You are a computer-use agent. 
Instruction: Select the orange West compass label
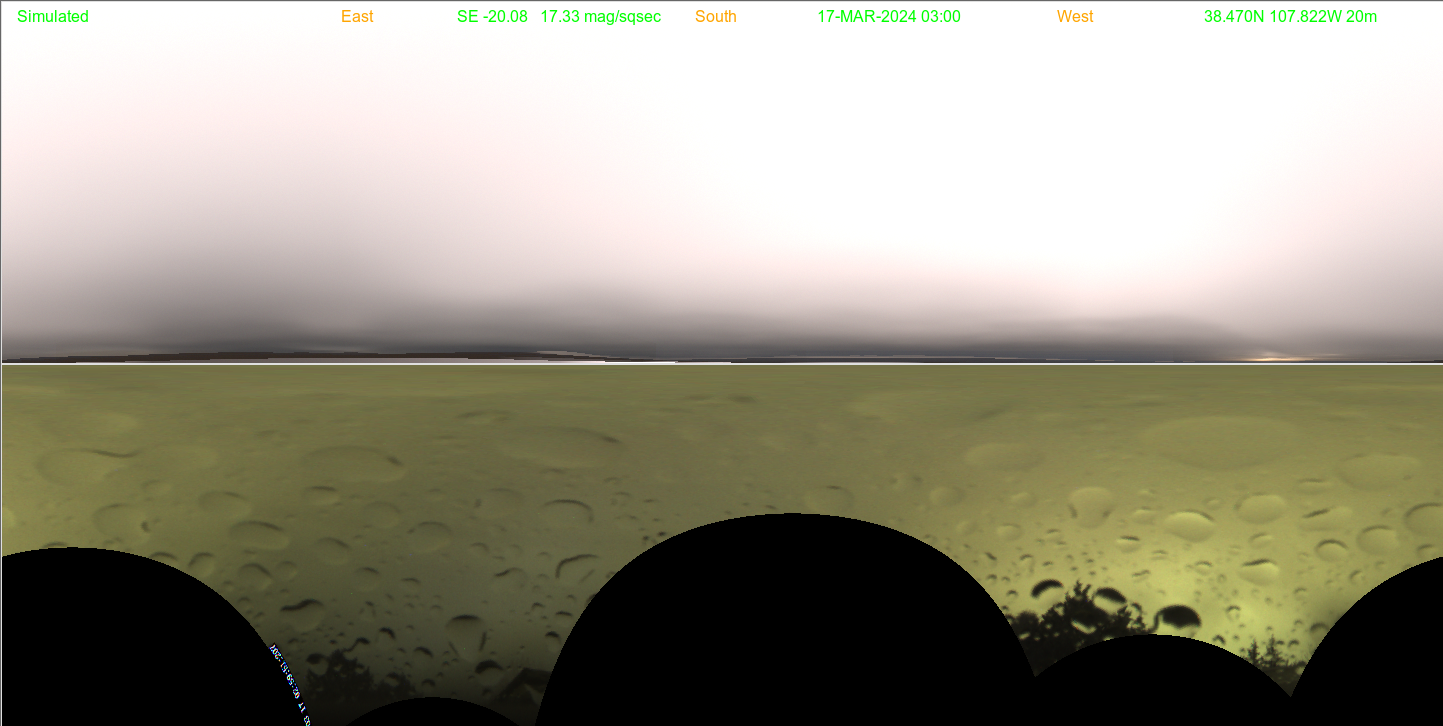tap(1075, 17)
